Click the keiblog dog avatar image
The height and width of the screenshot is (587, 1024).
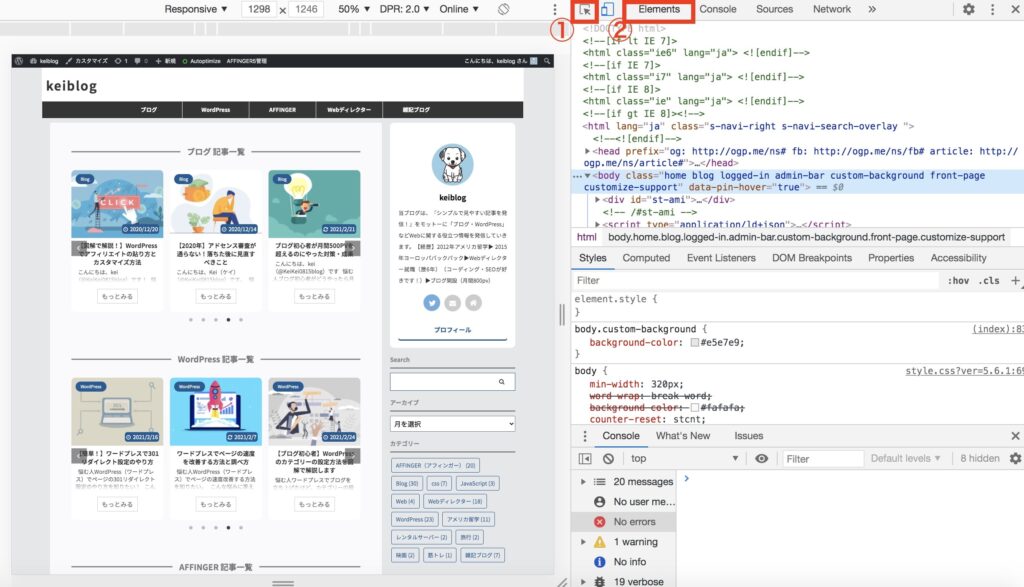(x=453, y=165)
